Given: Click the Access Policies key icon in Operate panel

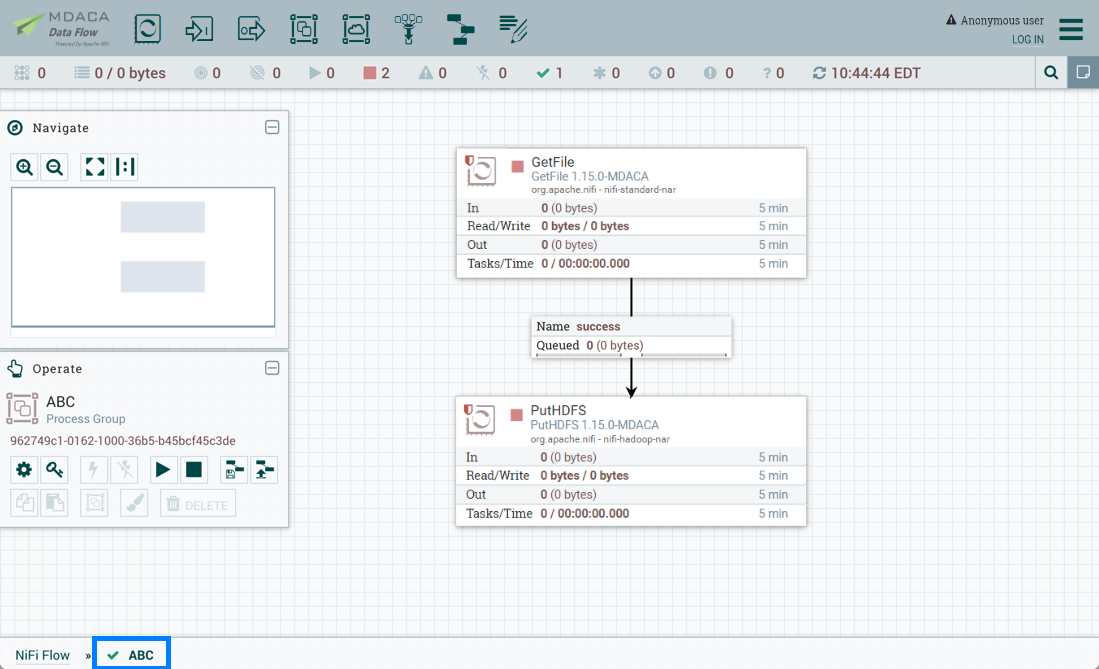Looking at the screenshot, I should 54,469.
